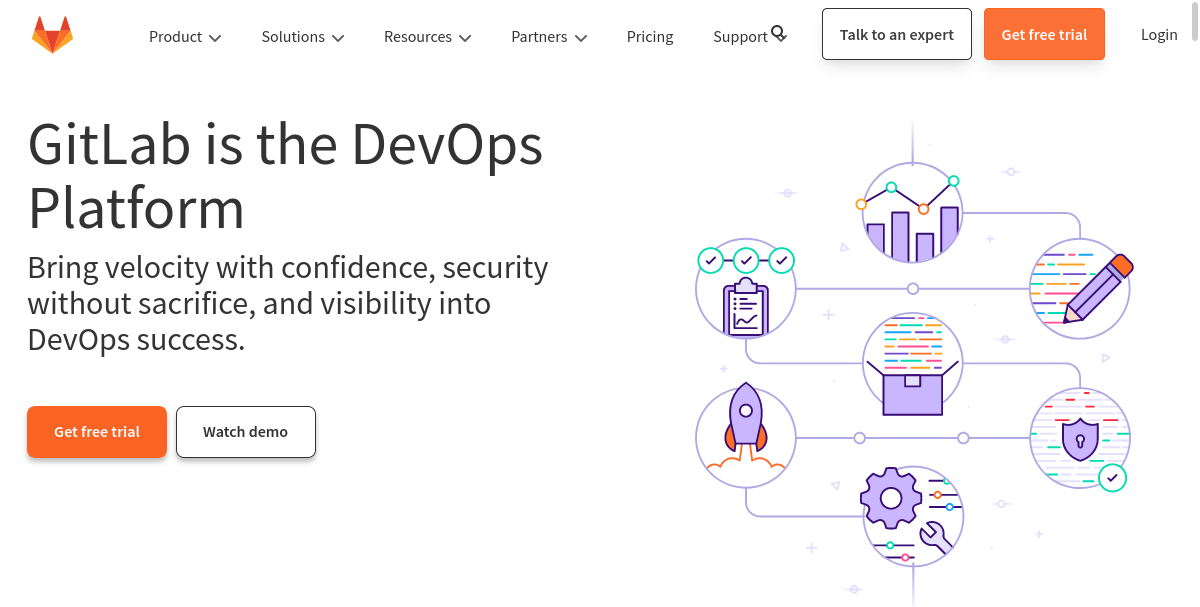Click the shield security lock icon
The image size is (1200, 607).
tap(1080, 438)
